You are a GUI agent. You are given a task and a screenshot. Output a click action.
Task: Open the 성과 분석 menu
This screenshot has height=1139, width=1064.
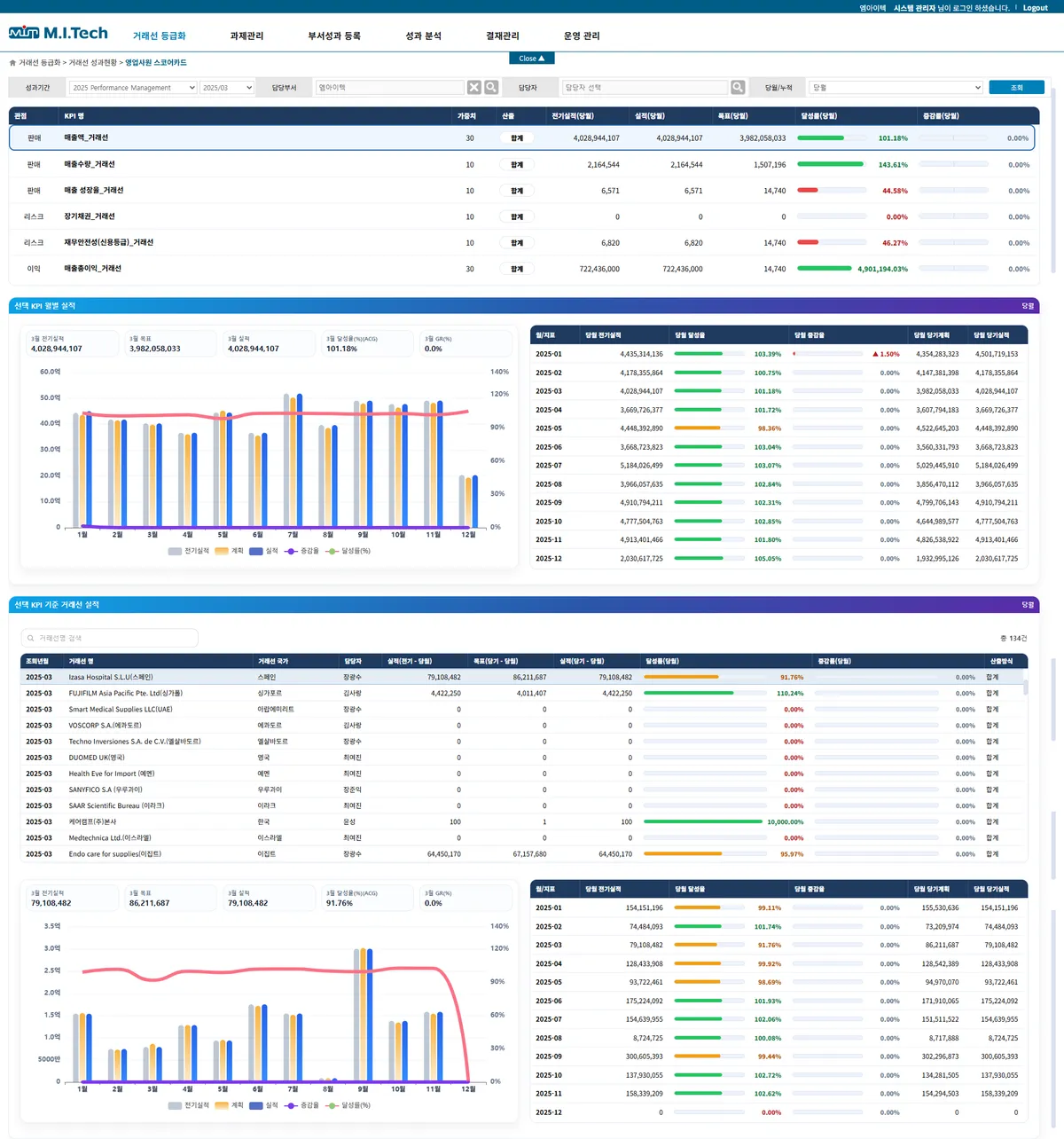click(x=423, y=36)
